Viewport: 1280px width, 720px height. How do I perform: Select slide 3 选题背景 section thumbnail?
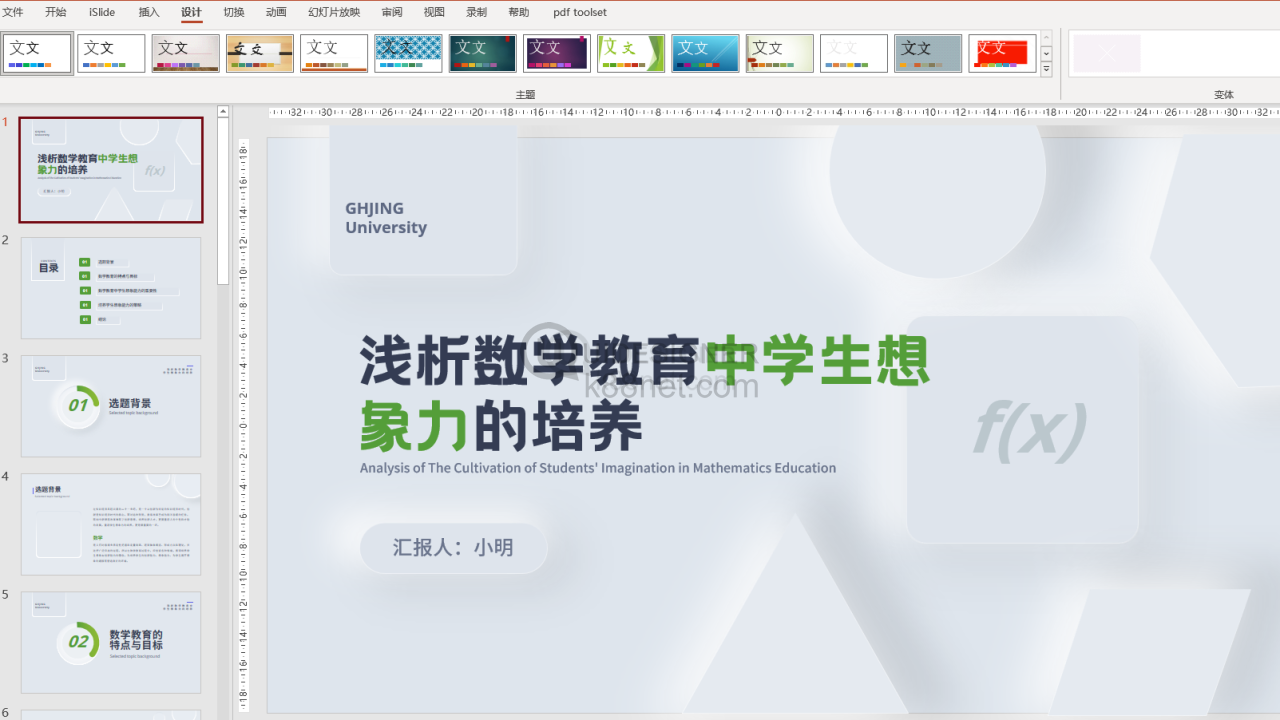tap(111, 406)
